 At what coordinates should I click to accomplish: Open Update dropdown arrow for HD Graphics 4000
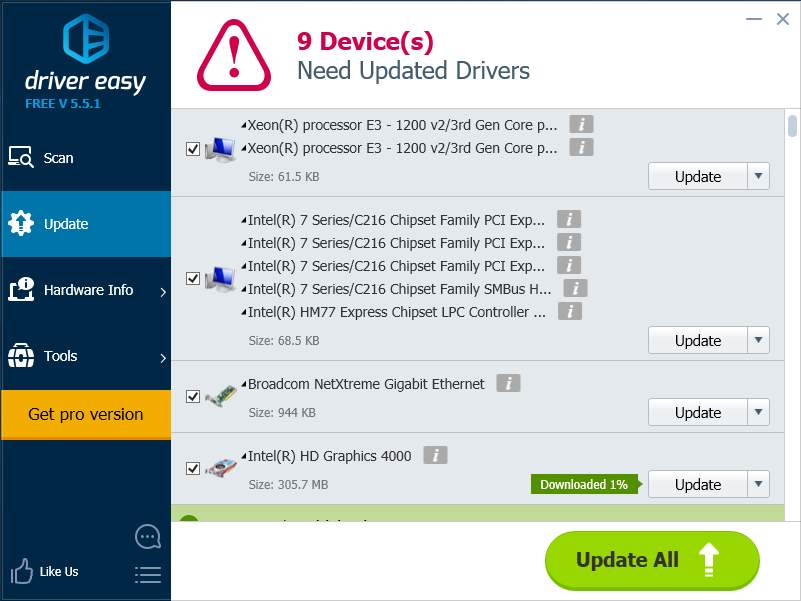pos(759,484)
